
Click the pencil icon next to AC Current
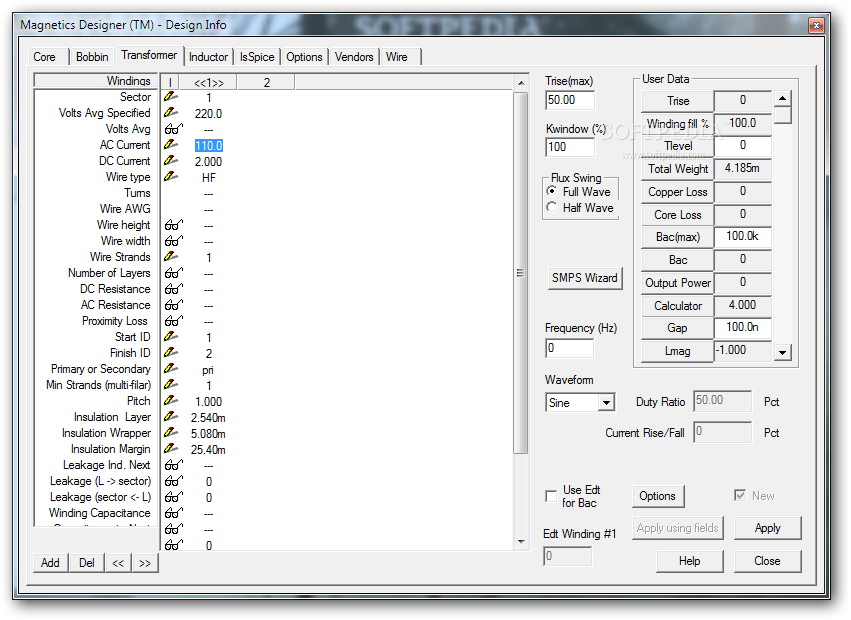[x=171, y=144]
